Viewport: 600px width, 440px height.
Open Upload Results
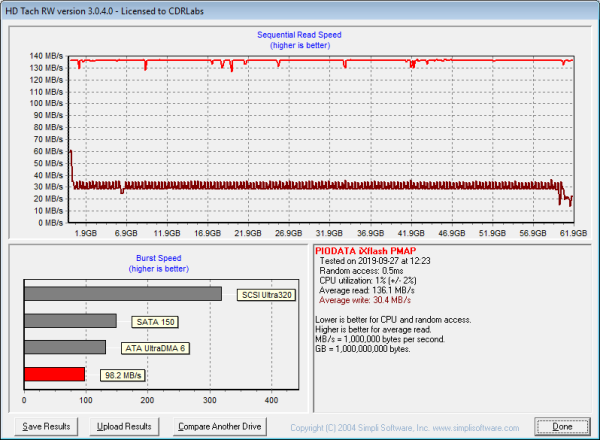click(x=124, y=426)
